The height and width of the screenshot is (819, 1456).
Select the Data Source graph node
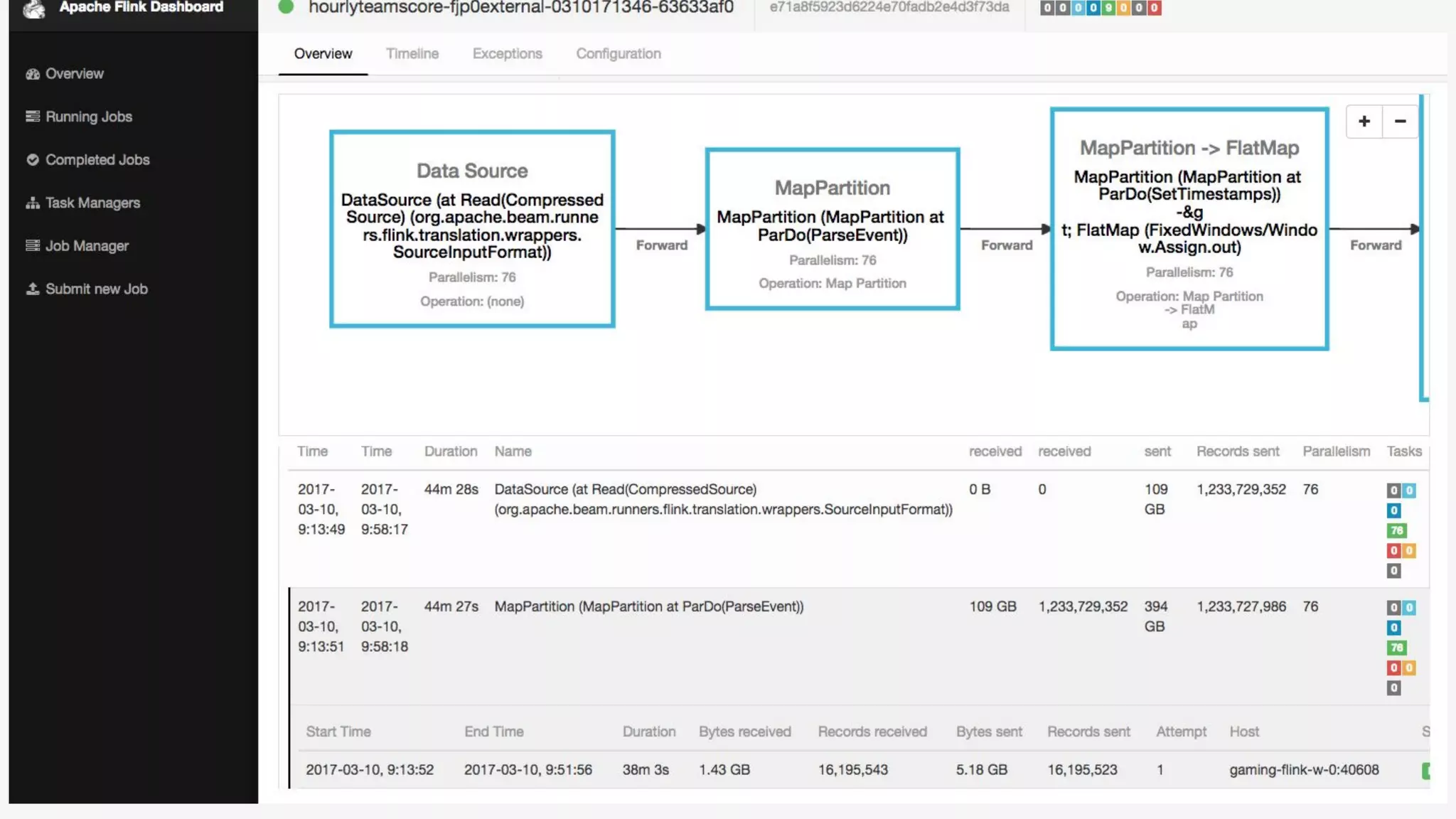pyautogui.click(x=472, y=229)
